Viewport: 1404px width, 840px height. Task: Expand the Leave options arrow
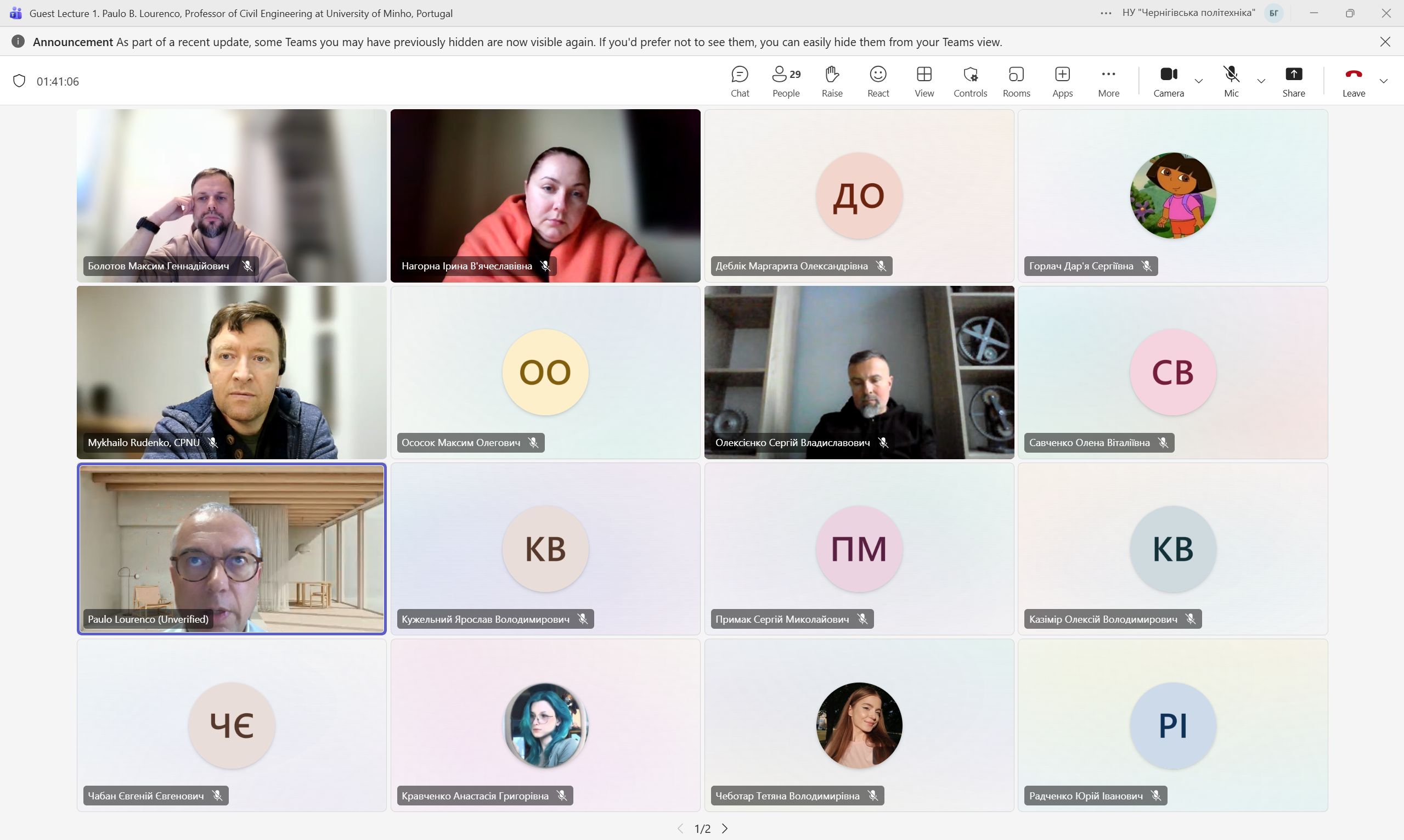pyautogui.click(x=1384, y=81)
